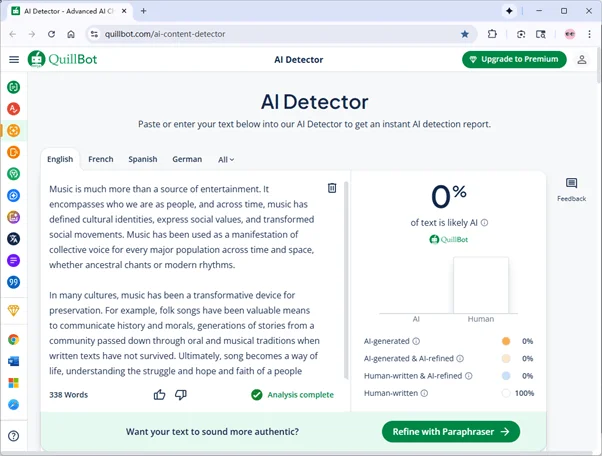Bookmark page with the star icon
The image size is (602, 456).
coord(465,33)
